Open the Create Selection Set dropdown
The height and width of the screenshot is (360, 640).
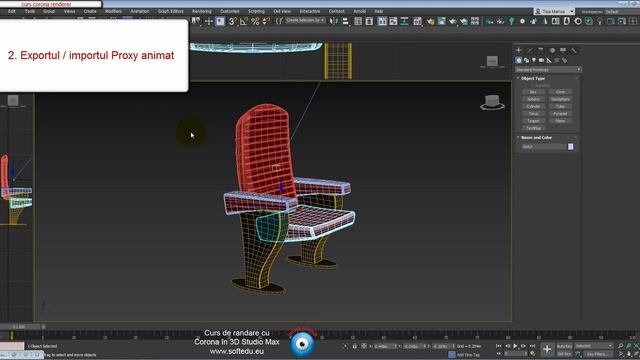coord(305,20)
